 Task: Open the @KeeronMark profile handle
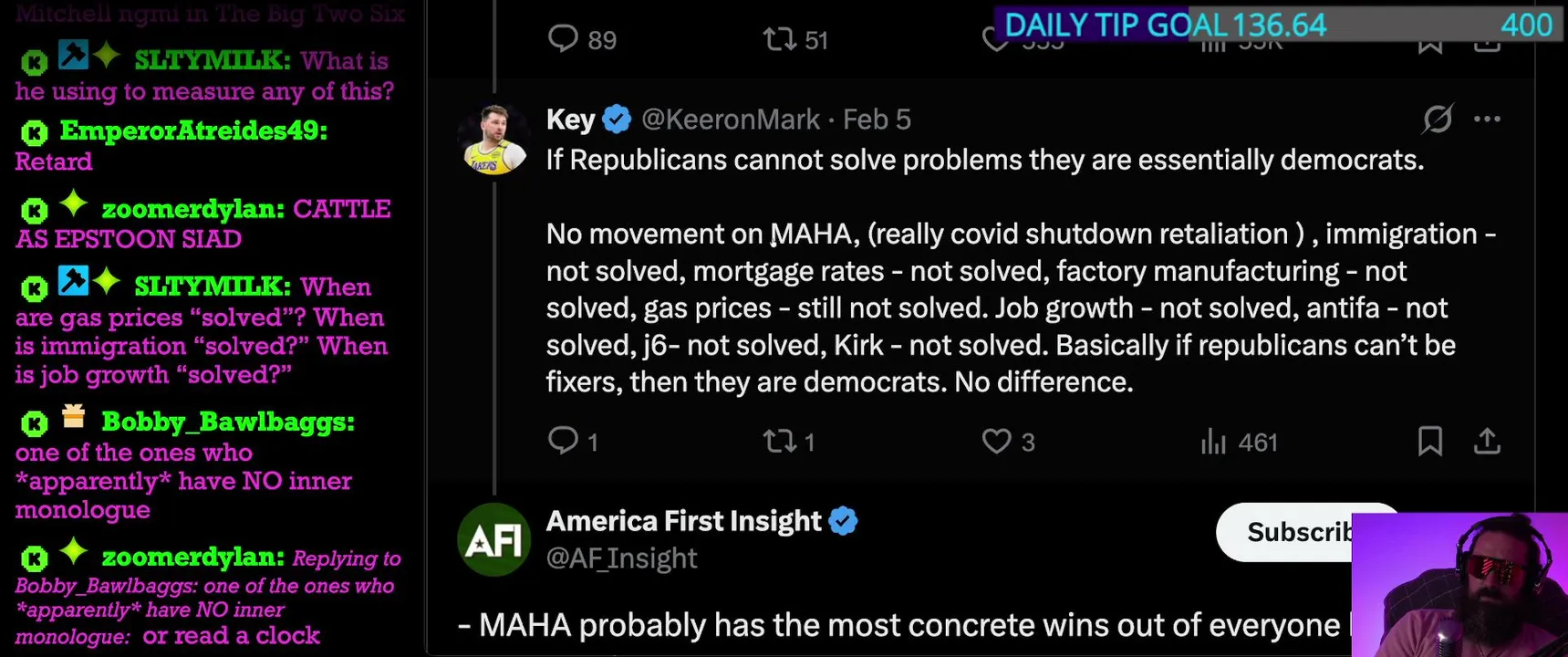(730, 120)
